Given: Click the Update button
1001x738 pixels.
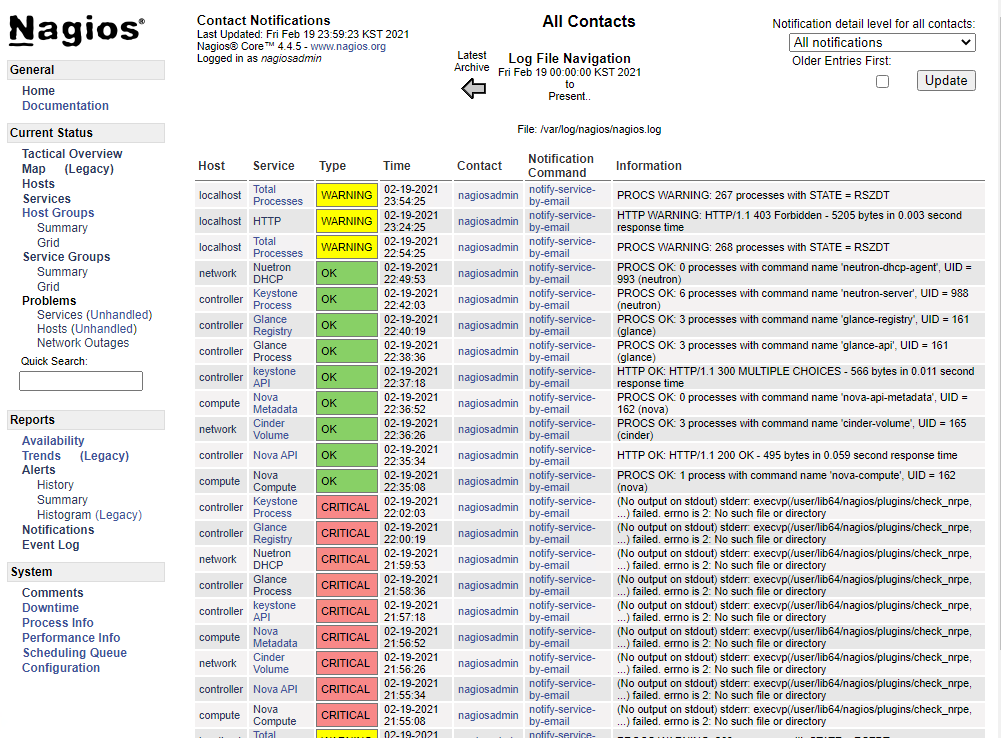Looking at the screenshot, I should [x=946, y=80].
